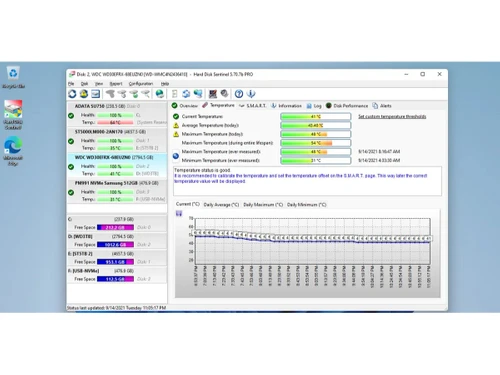
Task: Click Set custom temperature thresholds link
Action: [392, 116]
